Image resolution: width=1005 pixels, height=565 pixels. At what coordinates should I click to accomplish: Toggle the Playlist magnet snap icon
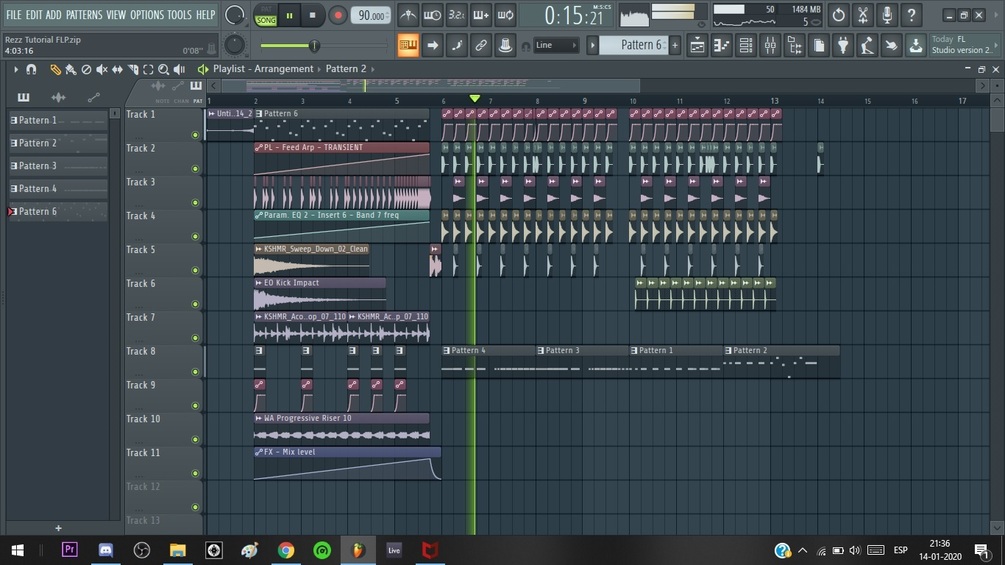pyautogui.click(x=31, y=69)
